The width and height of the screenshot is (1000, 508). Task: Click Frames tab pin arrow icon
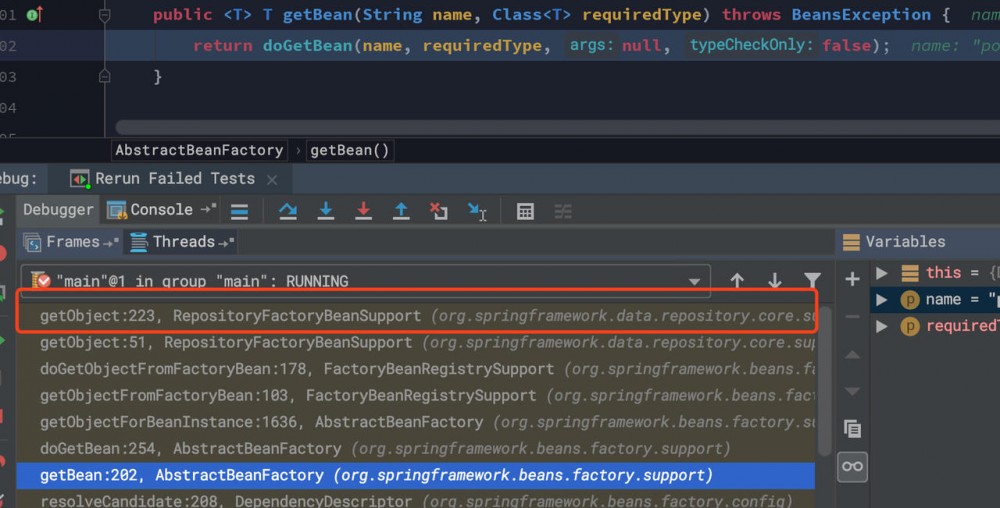(x=111, y=242)
